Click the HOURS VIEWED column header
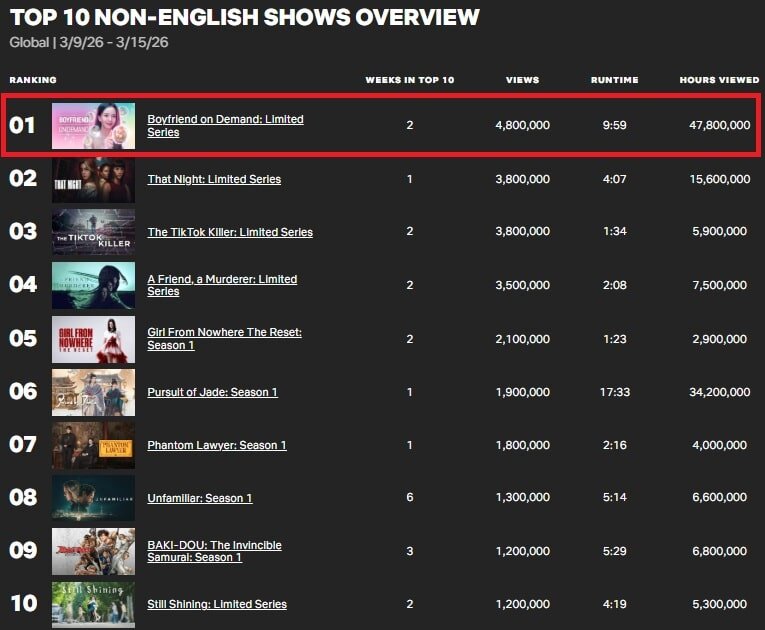 (720, 80)
